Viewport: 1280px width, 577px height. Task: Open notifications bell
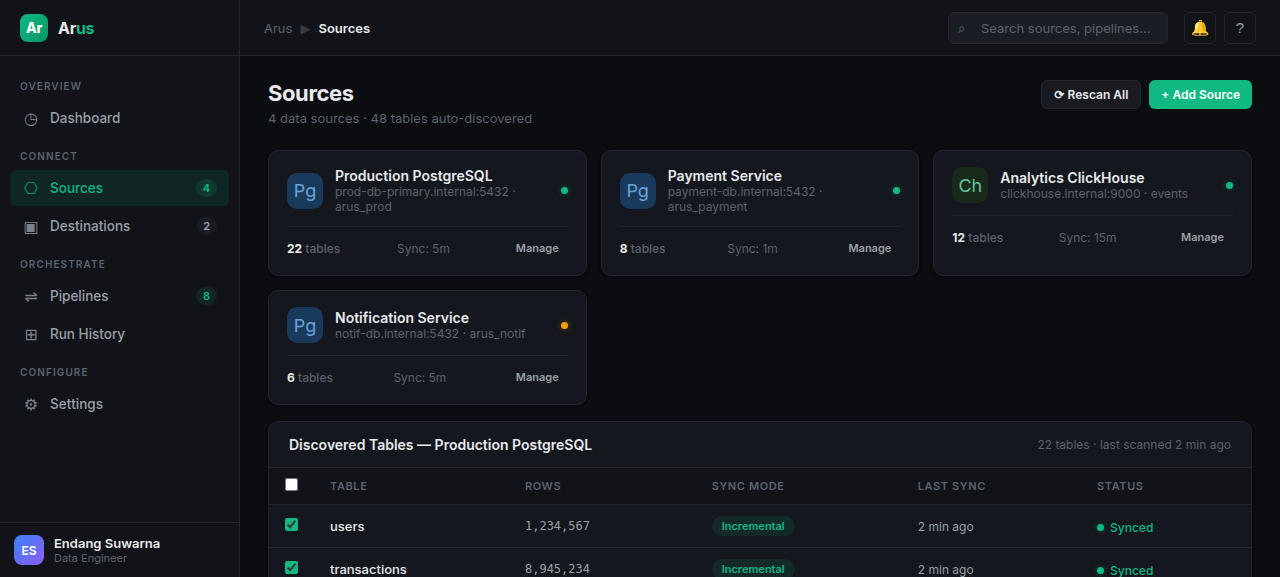[1200, 28]
